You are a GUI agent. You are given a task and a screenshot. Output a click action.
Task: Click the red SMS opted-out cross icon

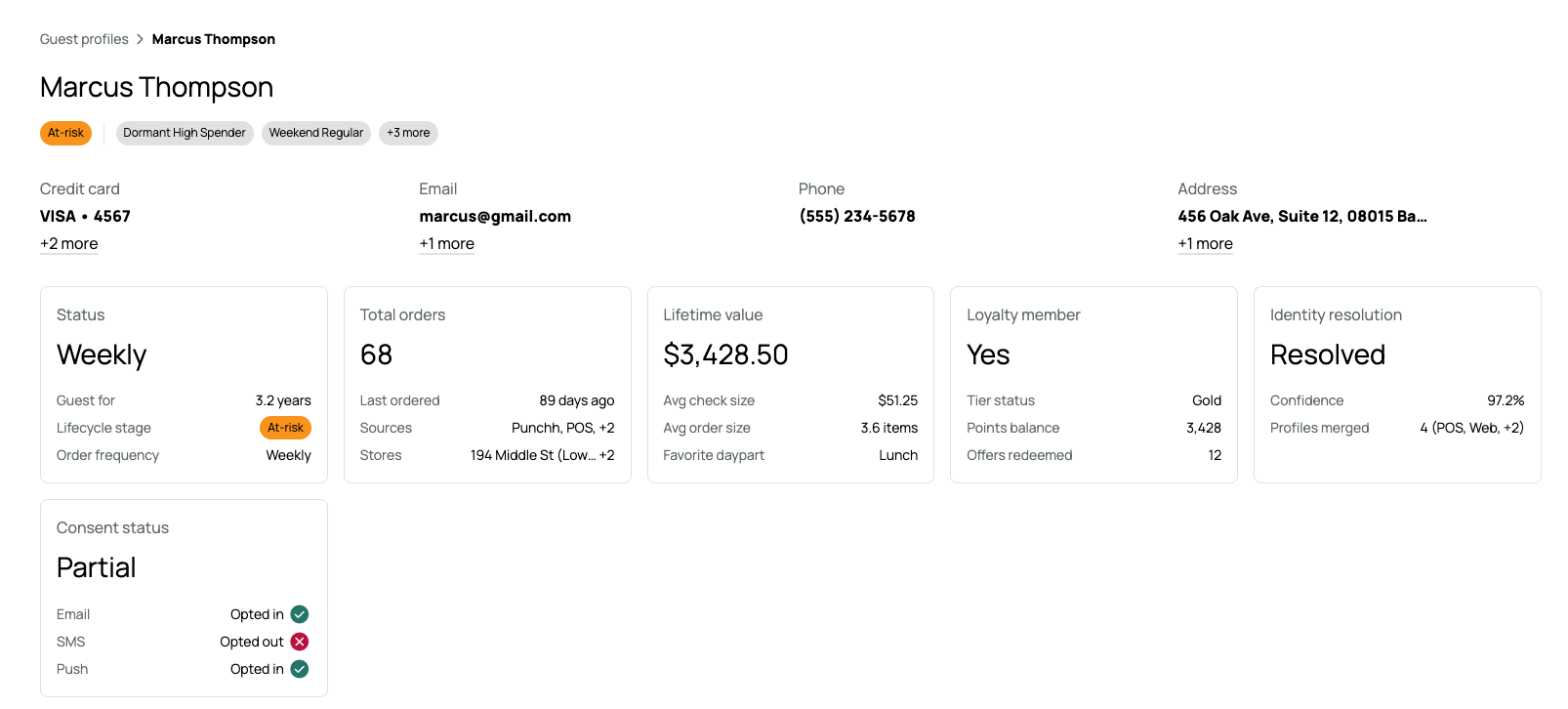pyautogui.click(x=300, y=642)
